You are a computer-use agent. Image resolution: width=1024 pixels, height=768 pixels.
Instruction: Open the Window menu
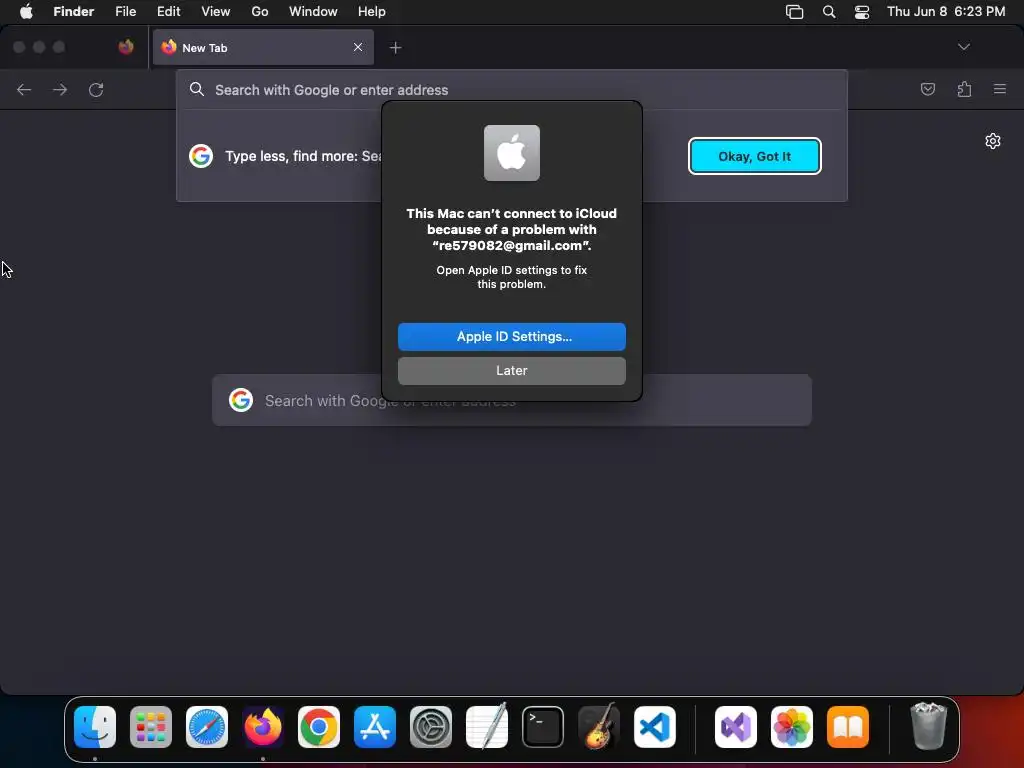tap(313, 12)
